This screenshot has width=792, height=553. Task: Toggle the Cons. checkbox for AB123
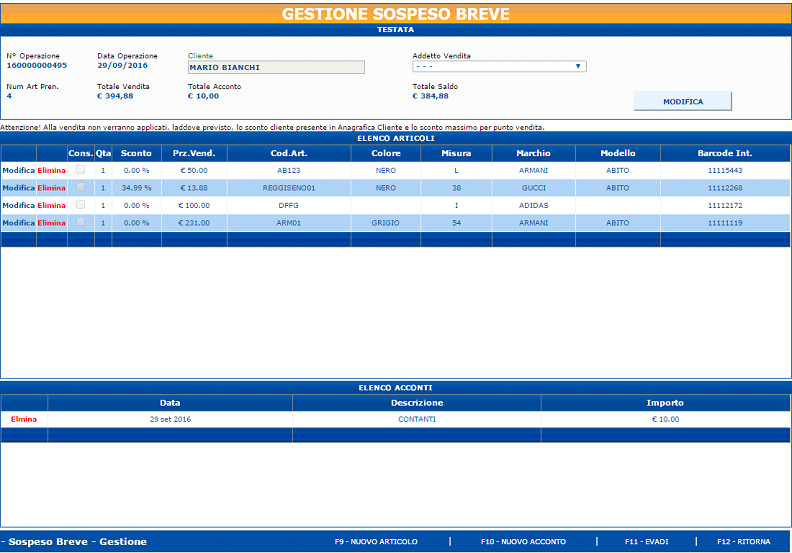pyautogui.click(x=80, y=170)
